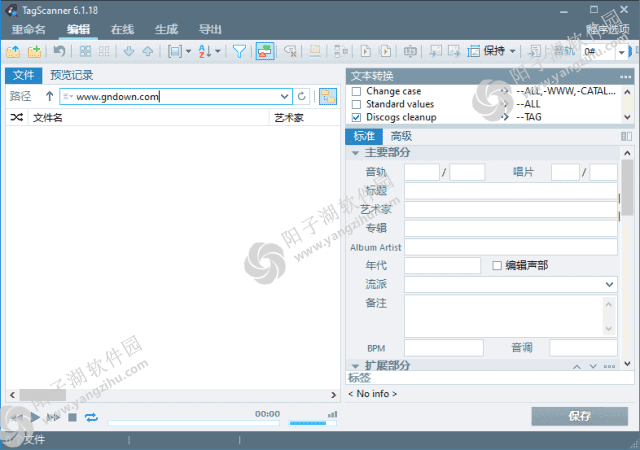Switch to the 编辑 menu tab

click(x=78, y=30)
